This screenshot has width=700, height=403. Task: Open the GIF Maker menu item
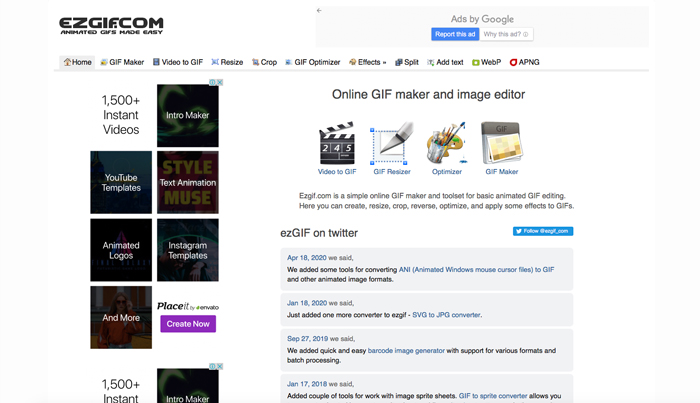[x=122, y=62]
